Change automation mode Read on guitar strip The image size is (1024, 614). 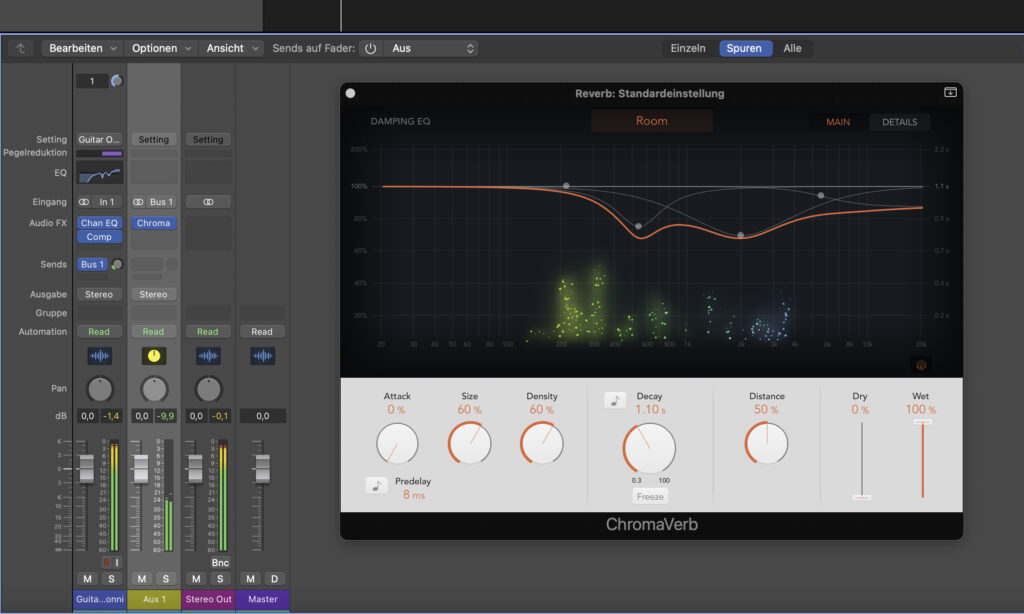click(99, 332)
